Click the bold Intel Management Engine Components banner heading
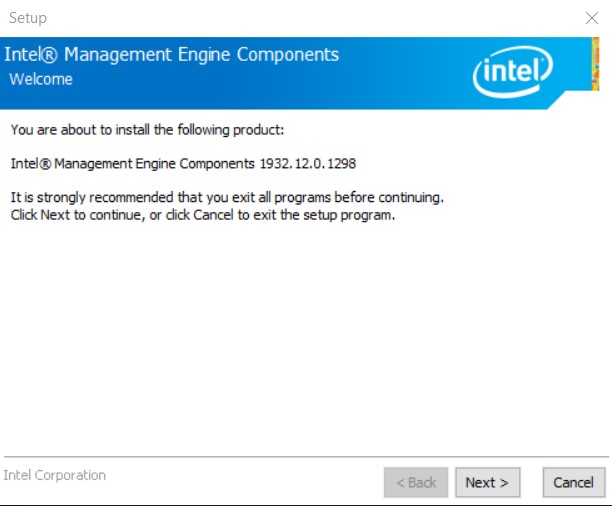 pyautogui.click(x=172, y=55)
